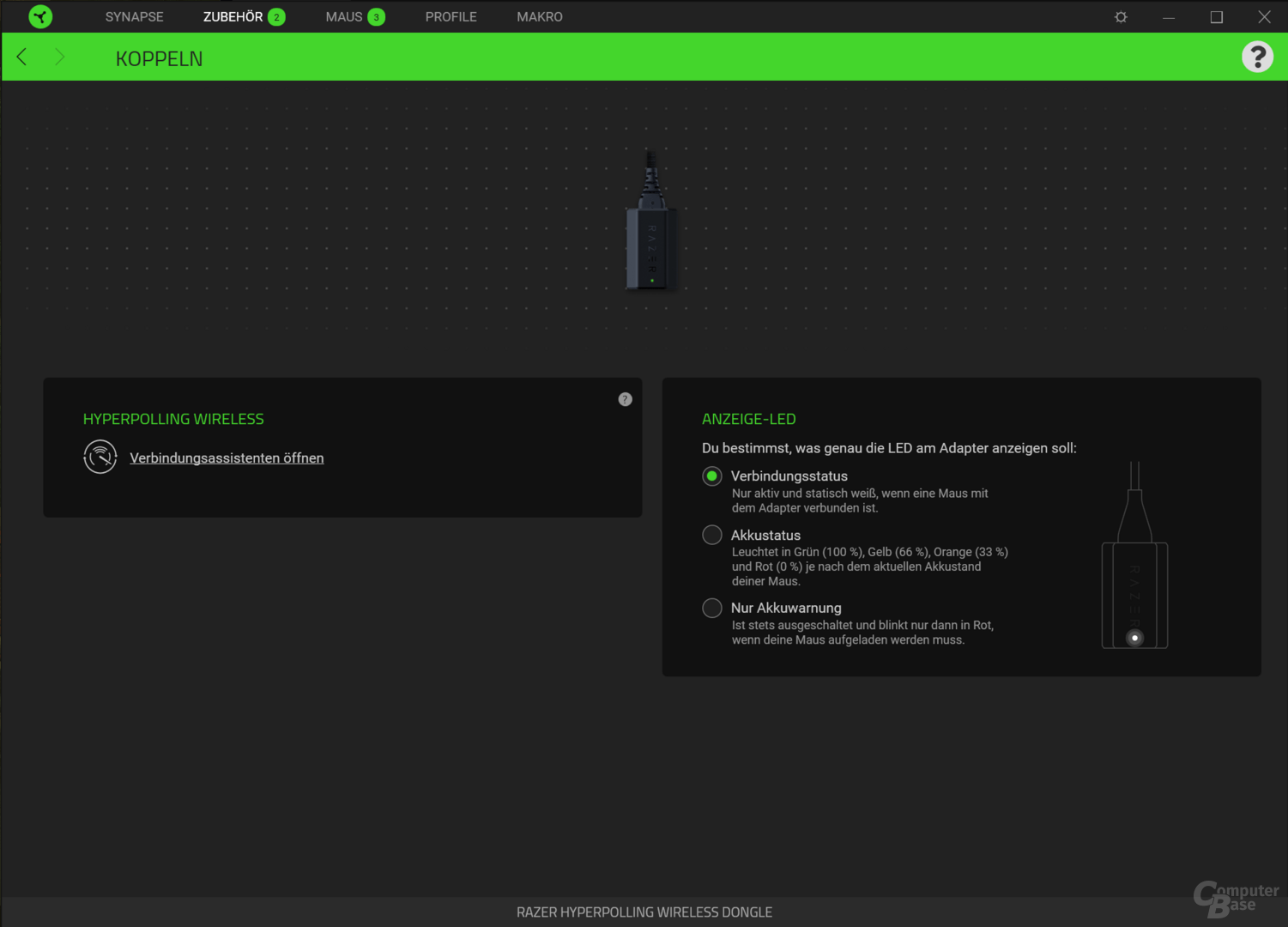Select the Verbindungsstatus radio option
The image size is (1288, 927).
click(712, 476)
